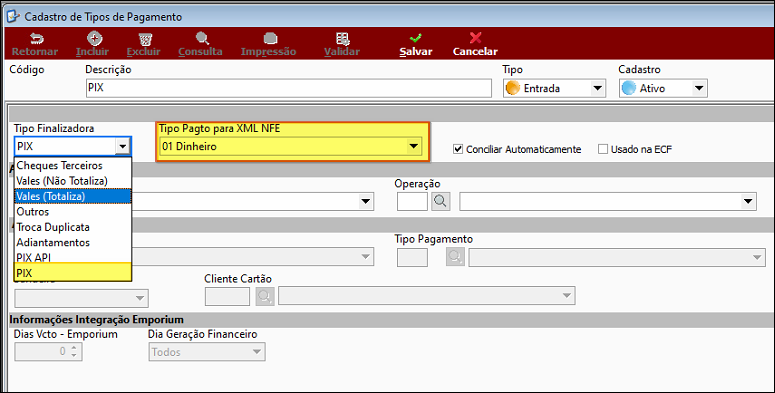The image size is (775, 393).
Task: Select Troca Duplicata option
Action: (73, 227)
